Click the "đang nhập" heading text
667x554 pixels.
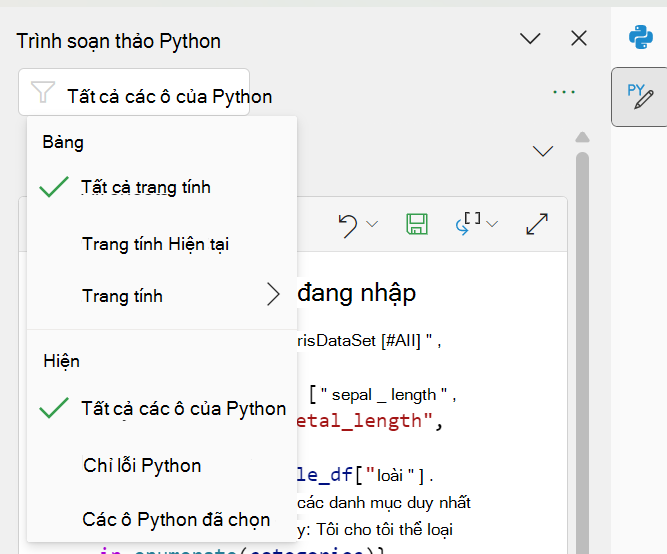(x=356, y=294)
